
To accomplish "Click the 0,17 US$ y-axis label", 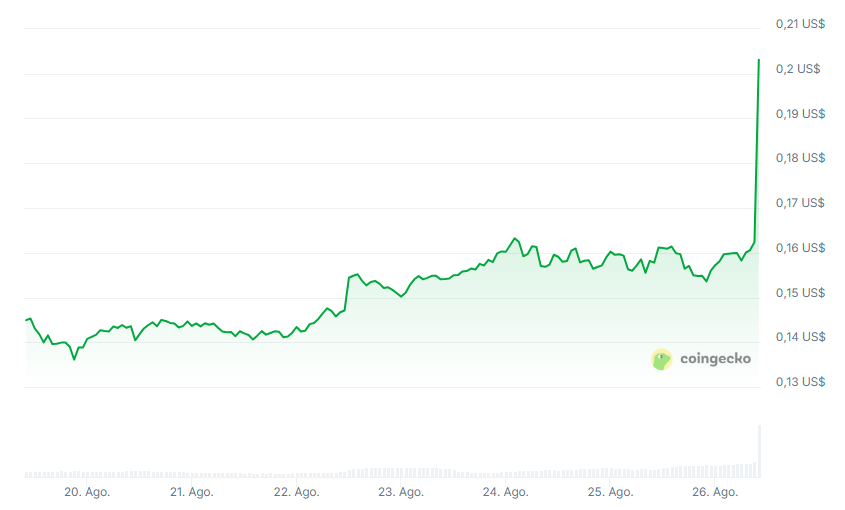I will pos(800,203).
